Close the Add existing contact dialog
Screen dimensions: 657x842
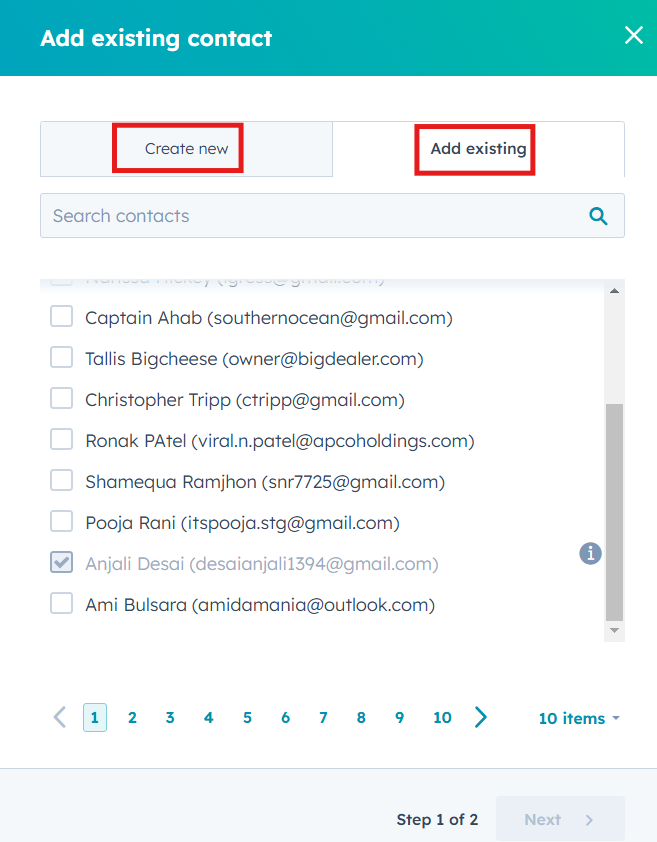click(x=634, y=36)
